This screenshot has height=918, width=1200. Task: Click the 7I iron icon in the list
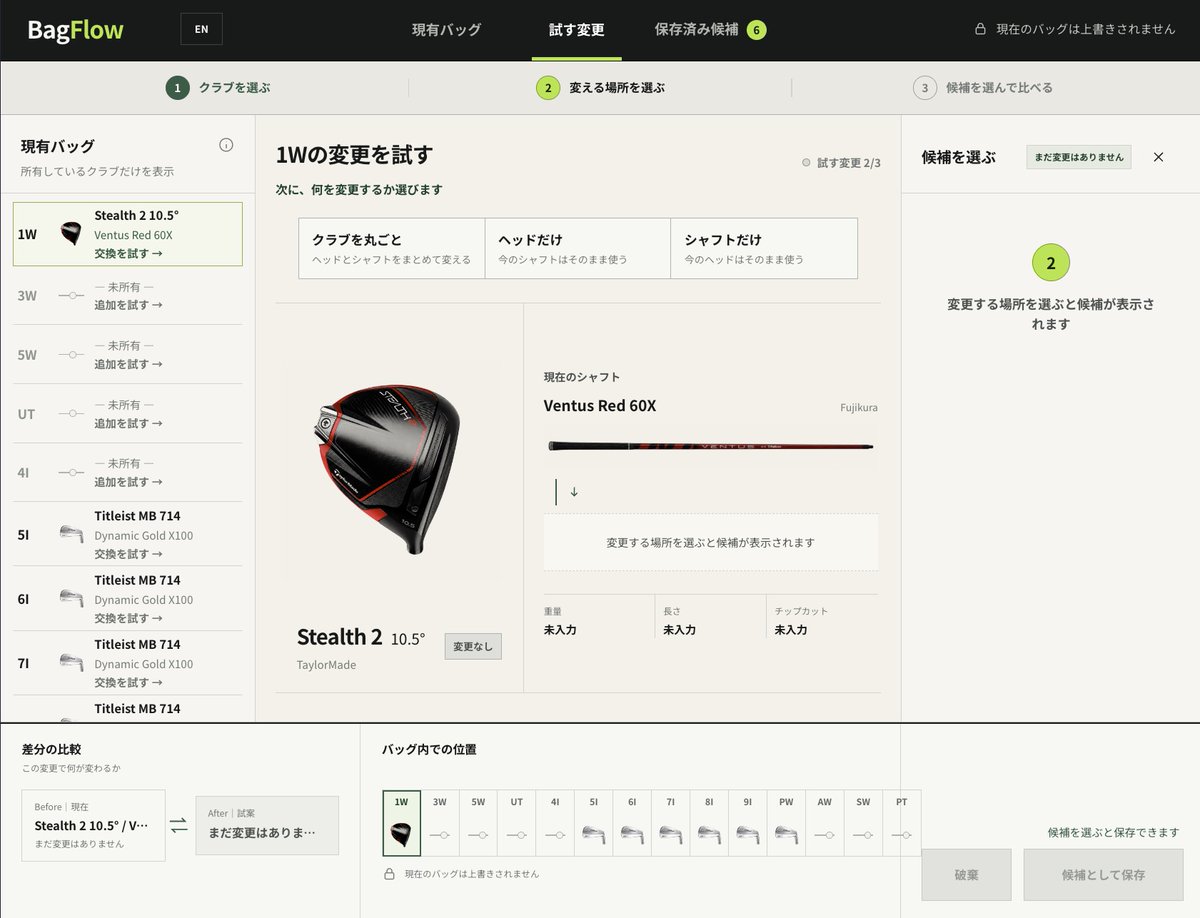point(71,663)
